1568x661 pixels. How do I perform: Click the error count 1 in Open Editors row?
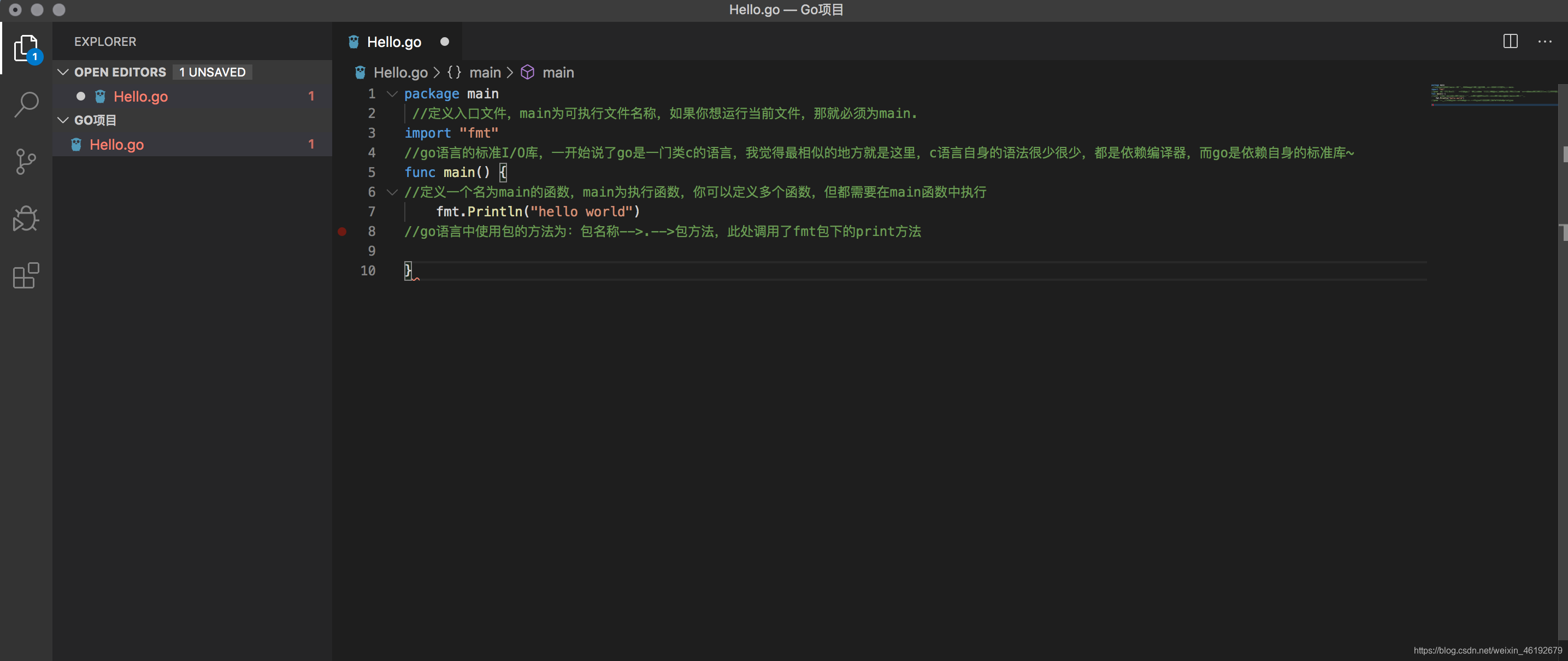tap(311, 96)
